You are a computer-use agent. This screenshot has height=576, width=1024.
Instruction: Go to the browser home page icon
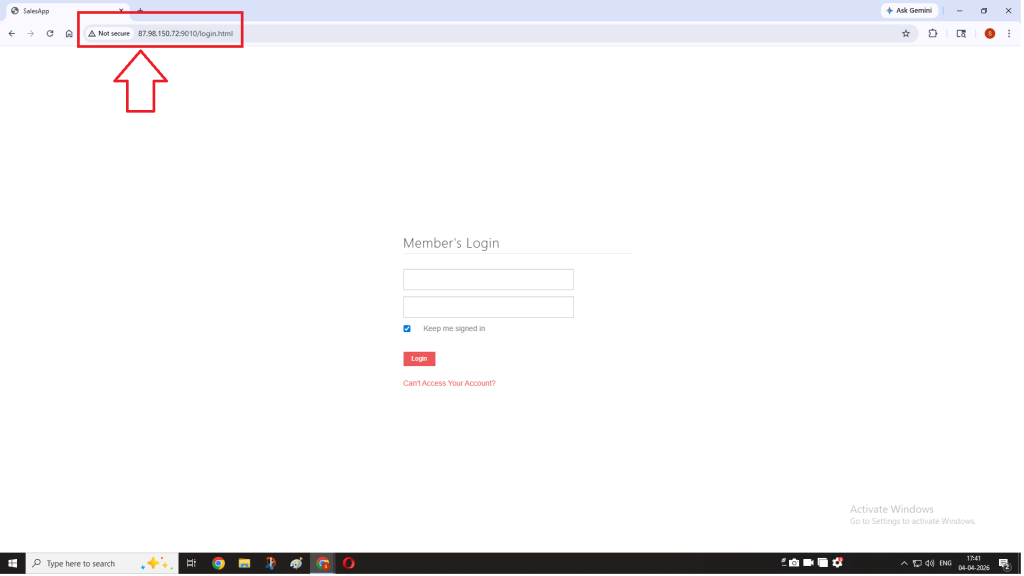(x=69, y=33)
